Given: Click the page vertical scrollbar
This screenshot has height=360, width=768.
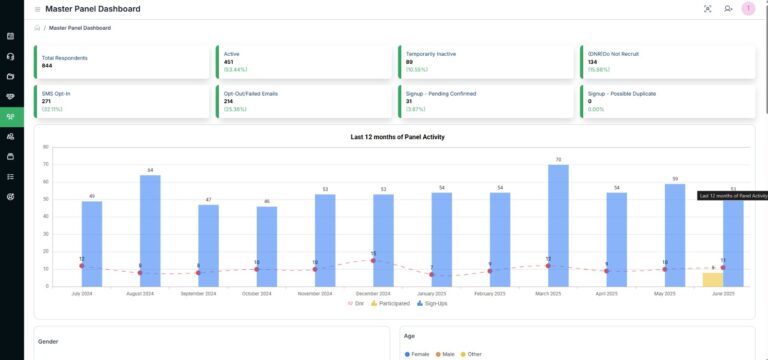Looking at the screenshot, I should point(766,59).
